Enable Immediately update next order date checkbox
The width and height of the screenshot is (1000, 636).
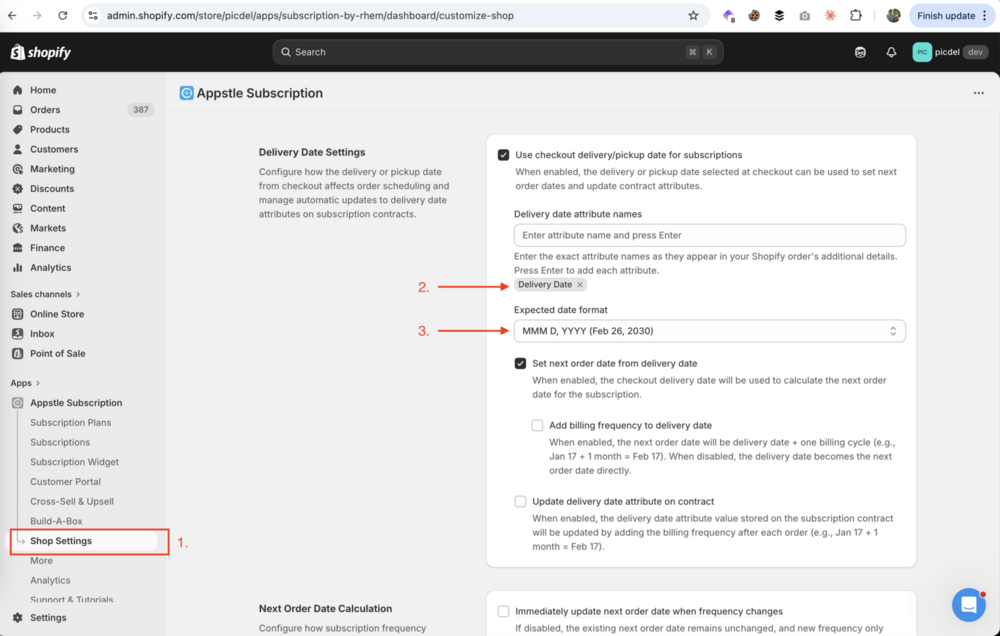click(503, 611)
